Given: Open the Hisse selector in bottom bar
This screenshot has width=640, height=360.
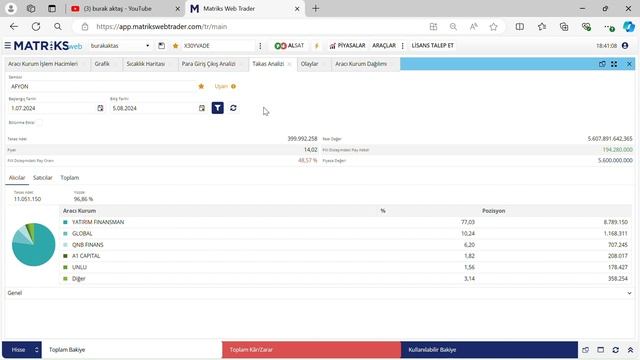Looking at the screenshot, I should tap(22, 350).
